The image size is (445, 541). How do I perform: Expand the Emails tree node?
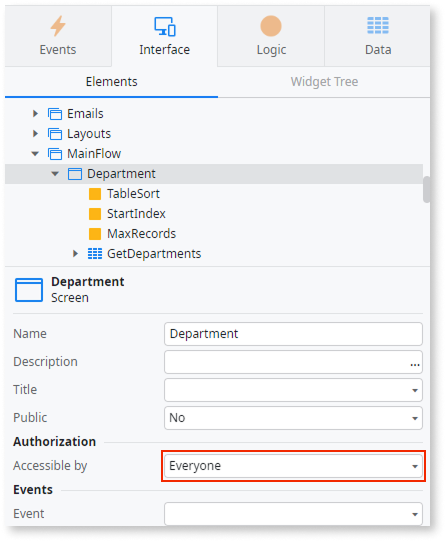pyautogui.click(x=35, y=114)
